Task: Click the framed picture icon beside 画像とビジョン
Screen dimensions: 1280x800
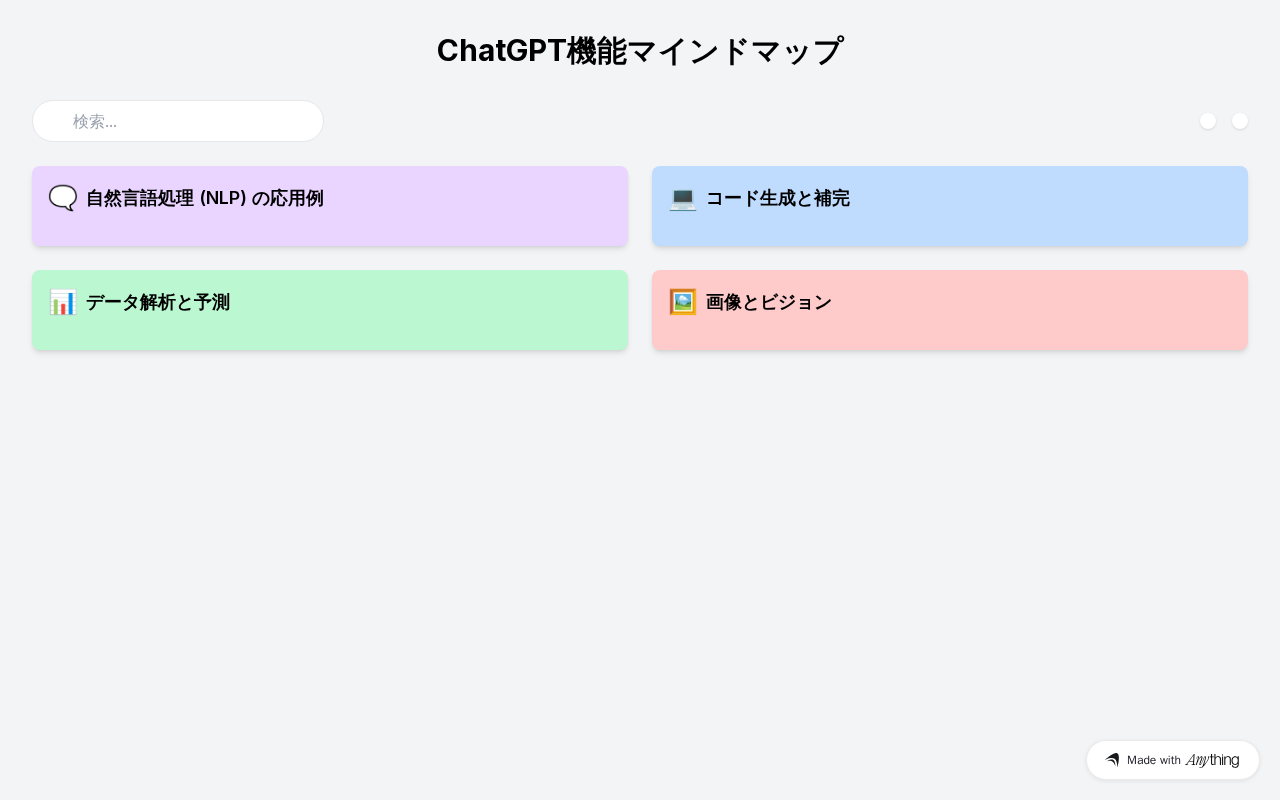Action: pyautogui.click(x=683, y=302)
